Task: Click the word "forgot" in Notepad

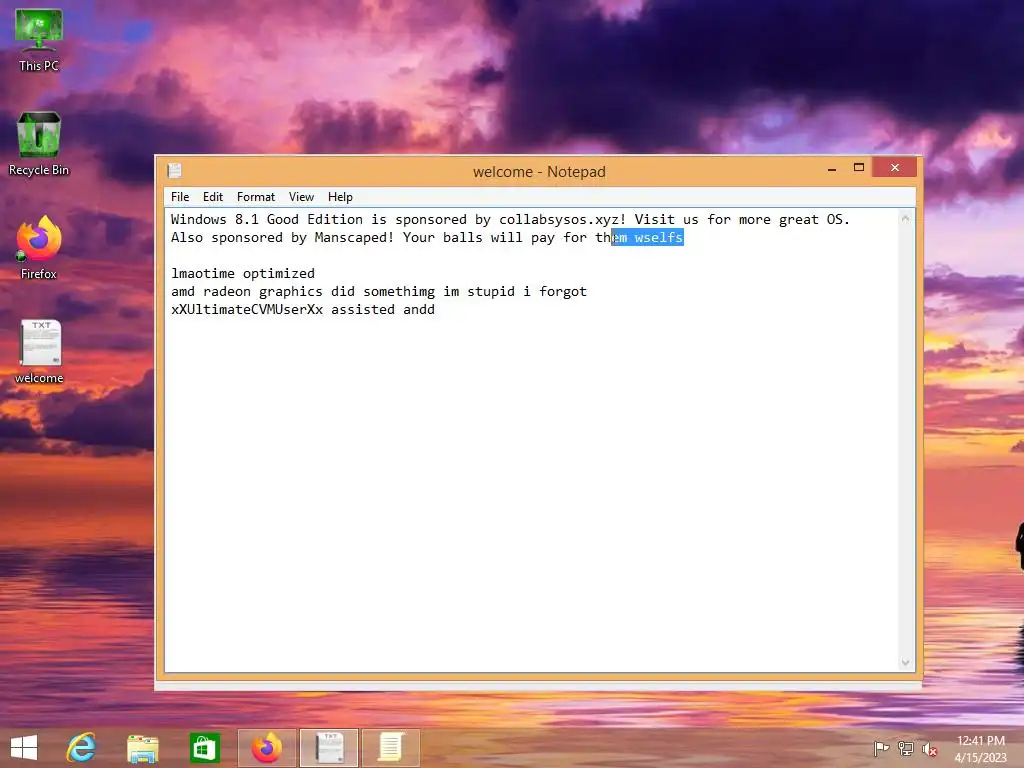Action: click(563, 291)
